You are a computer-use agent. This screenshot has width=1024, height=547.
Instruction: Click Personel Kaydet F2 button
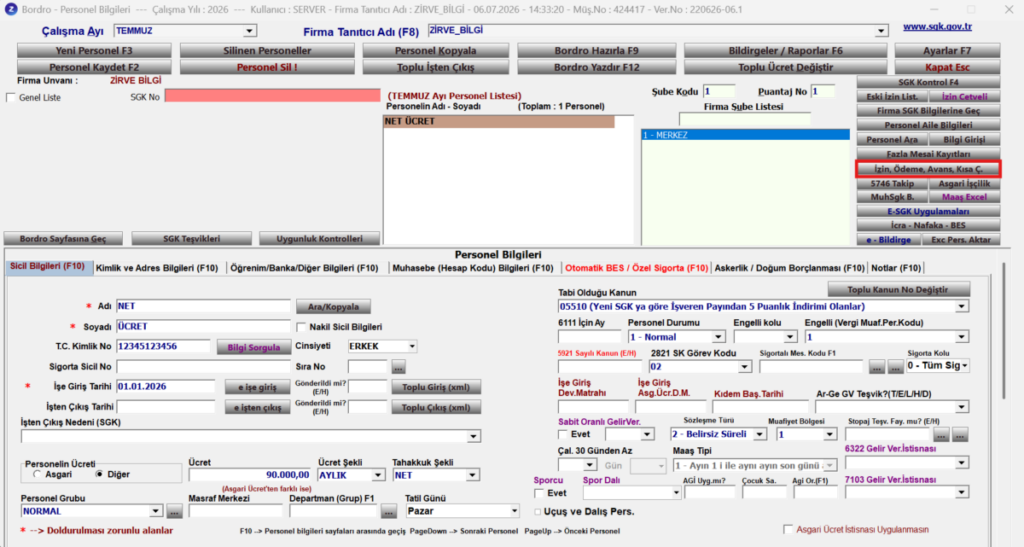click(x=94, y=67)
